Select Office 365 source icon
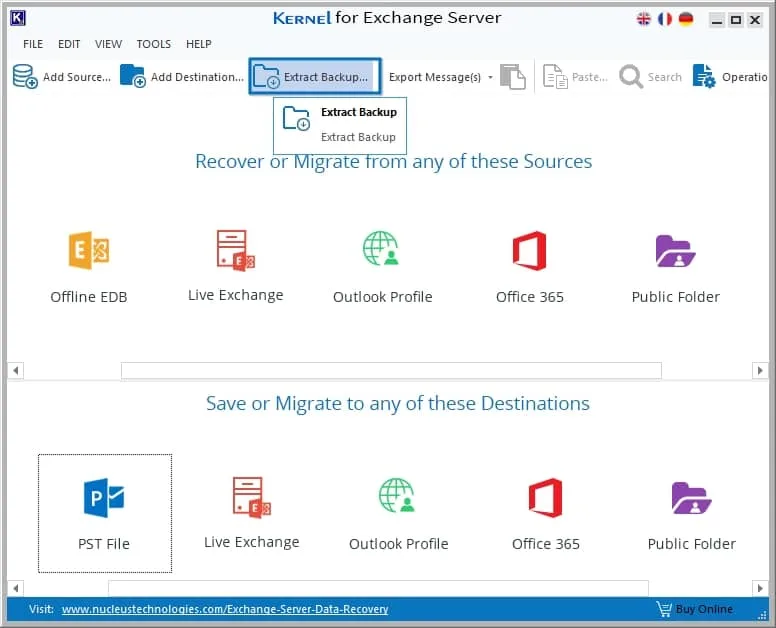Viewport: 776px width, 628px height. click(530, 267)
